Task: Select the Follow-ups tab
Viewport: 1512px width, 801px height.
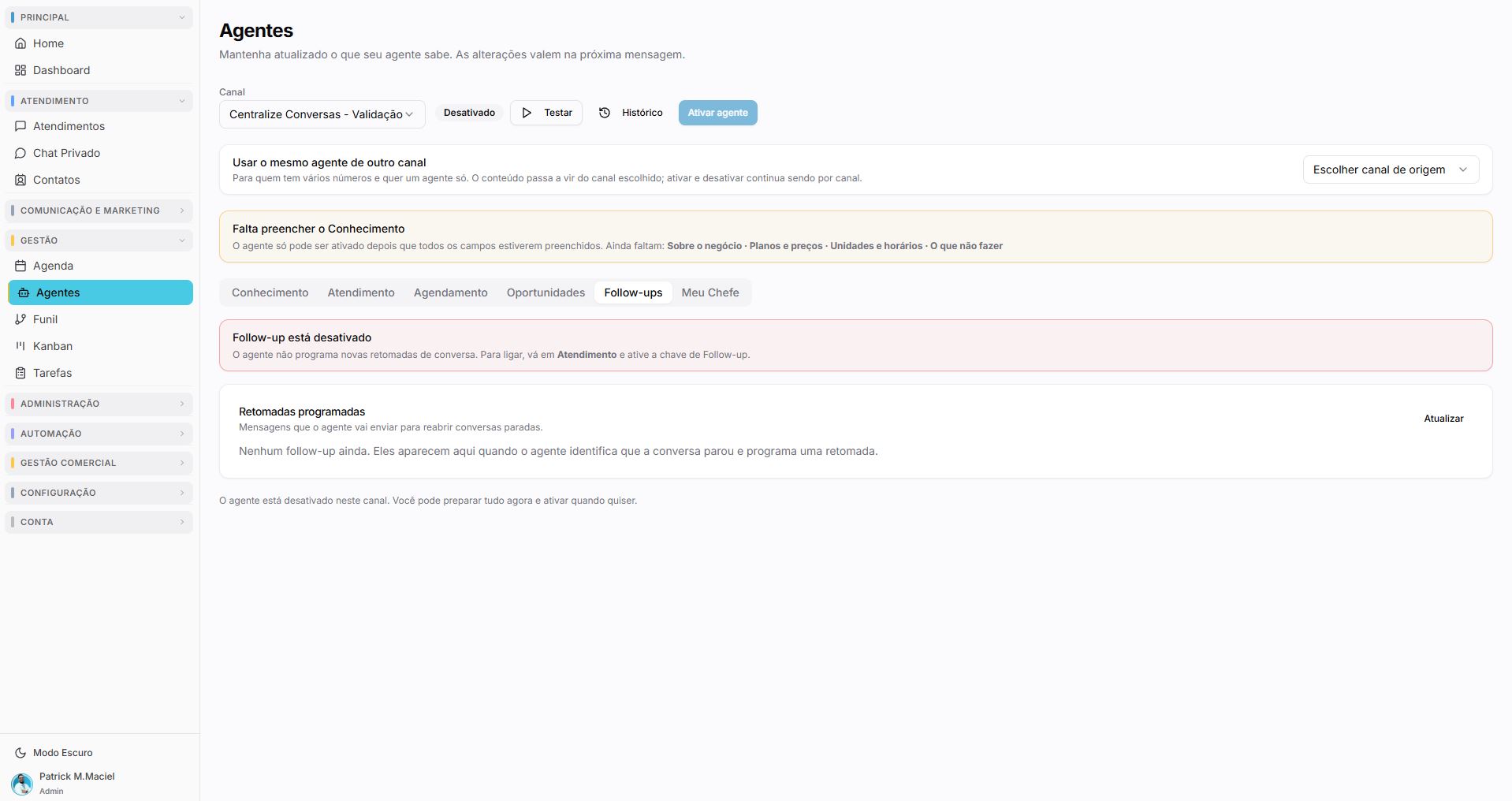Action: pyautogui.click(x=633, y=292)
